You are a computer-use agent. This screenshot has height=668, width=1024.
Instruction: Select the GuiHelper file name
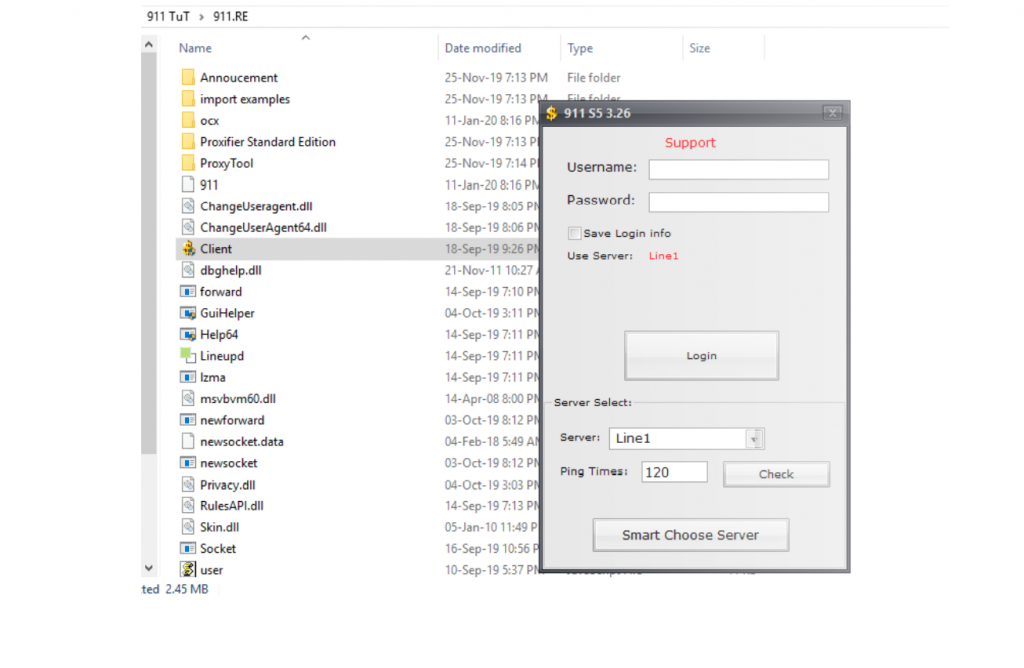point(227,313)
